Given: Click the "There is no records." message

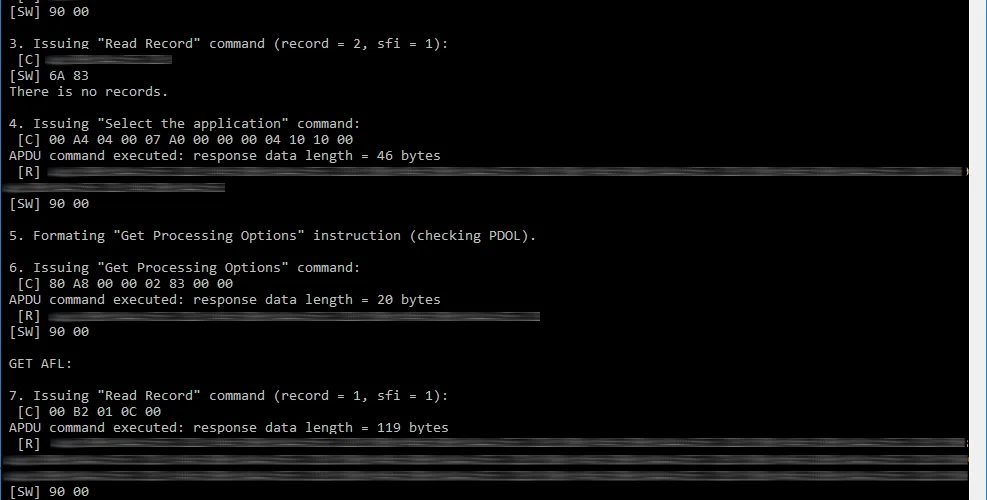Looking at the screenshot, I should click(x=89, y=91).
